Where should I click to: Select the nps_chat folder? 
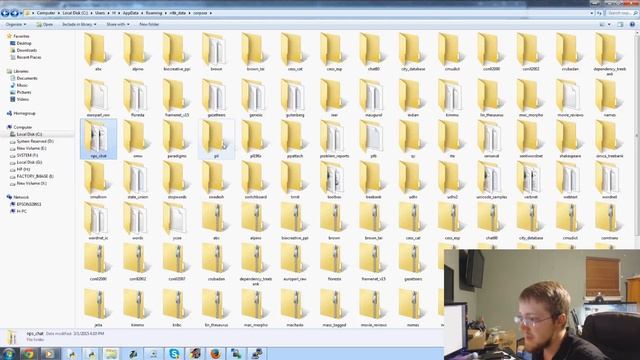(x=98, y=139)
